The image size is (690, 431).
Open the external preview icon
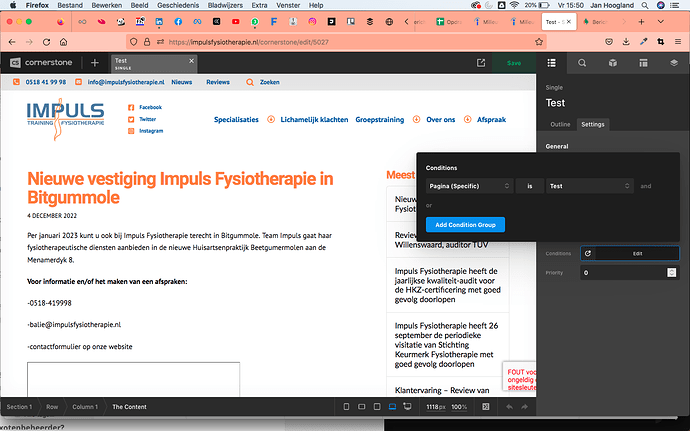(481, 62)
